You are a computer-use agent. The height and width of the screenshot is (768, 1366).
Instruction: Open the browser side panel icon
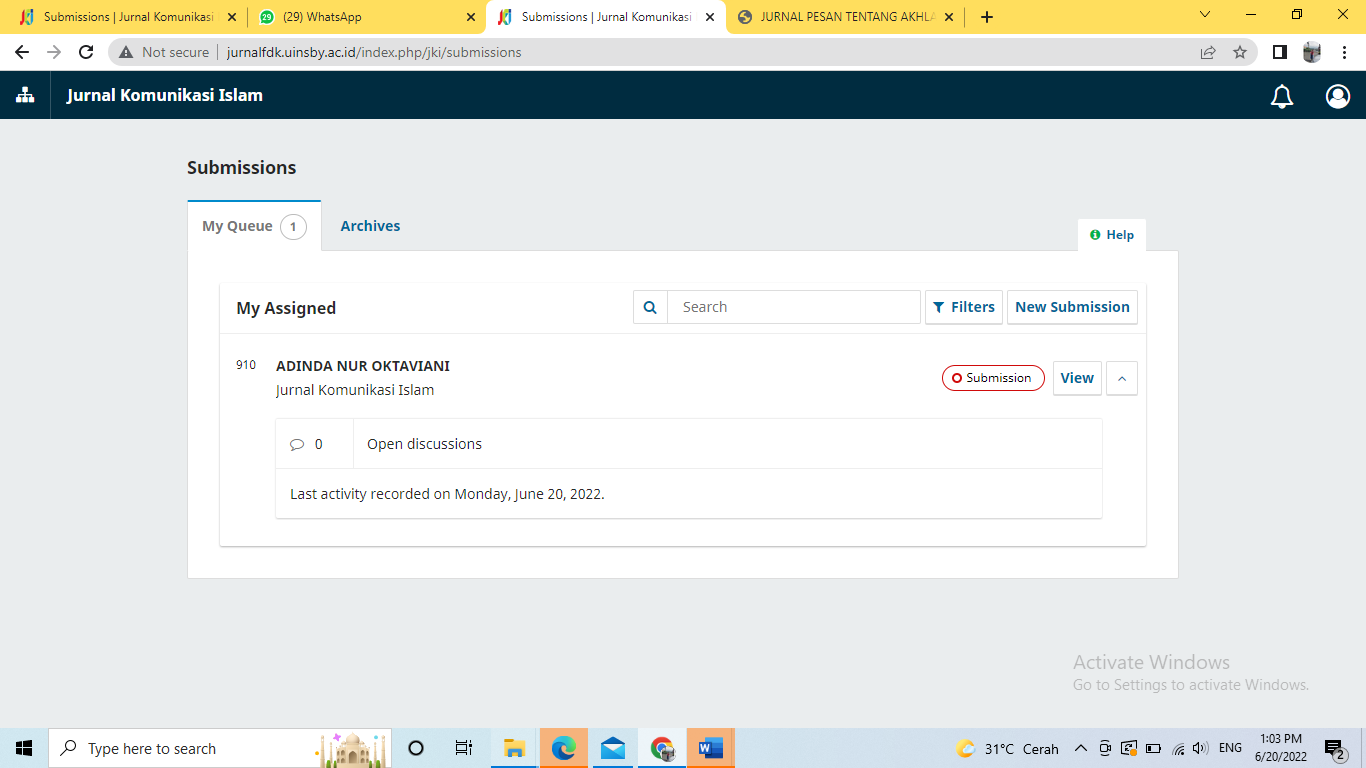[x=1279, y=52]
